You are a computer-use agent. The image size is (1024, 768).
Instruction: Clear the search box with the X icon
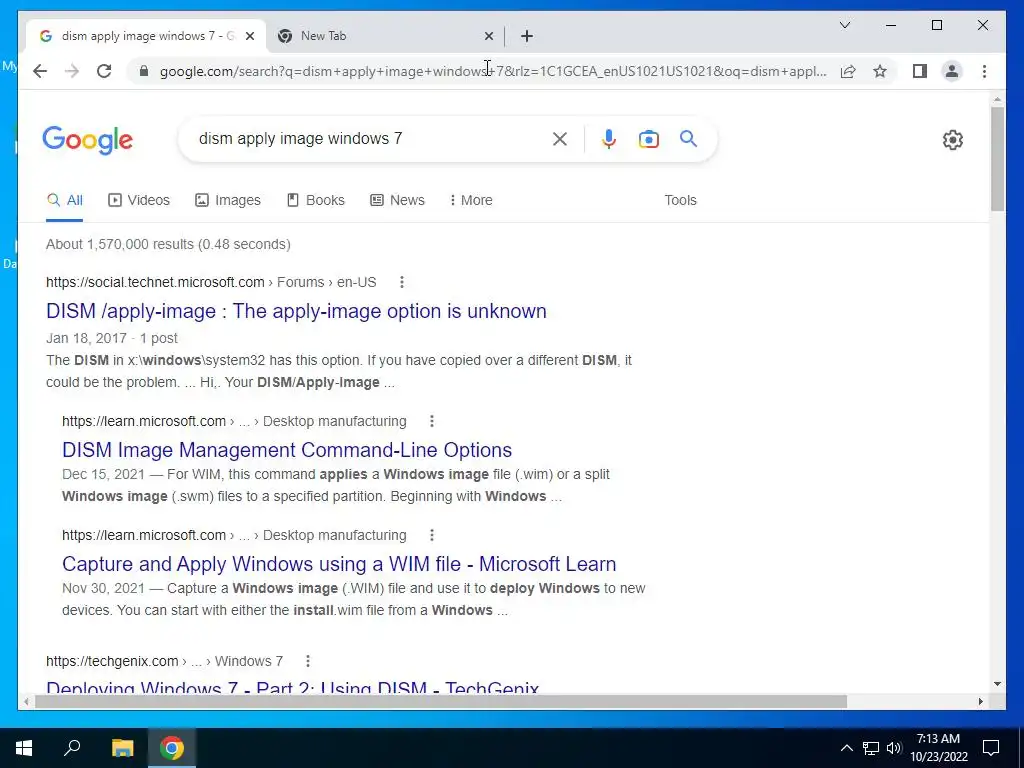coord(560,138)
